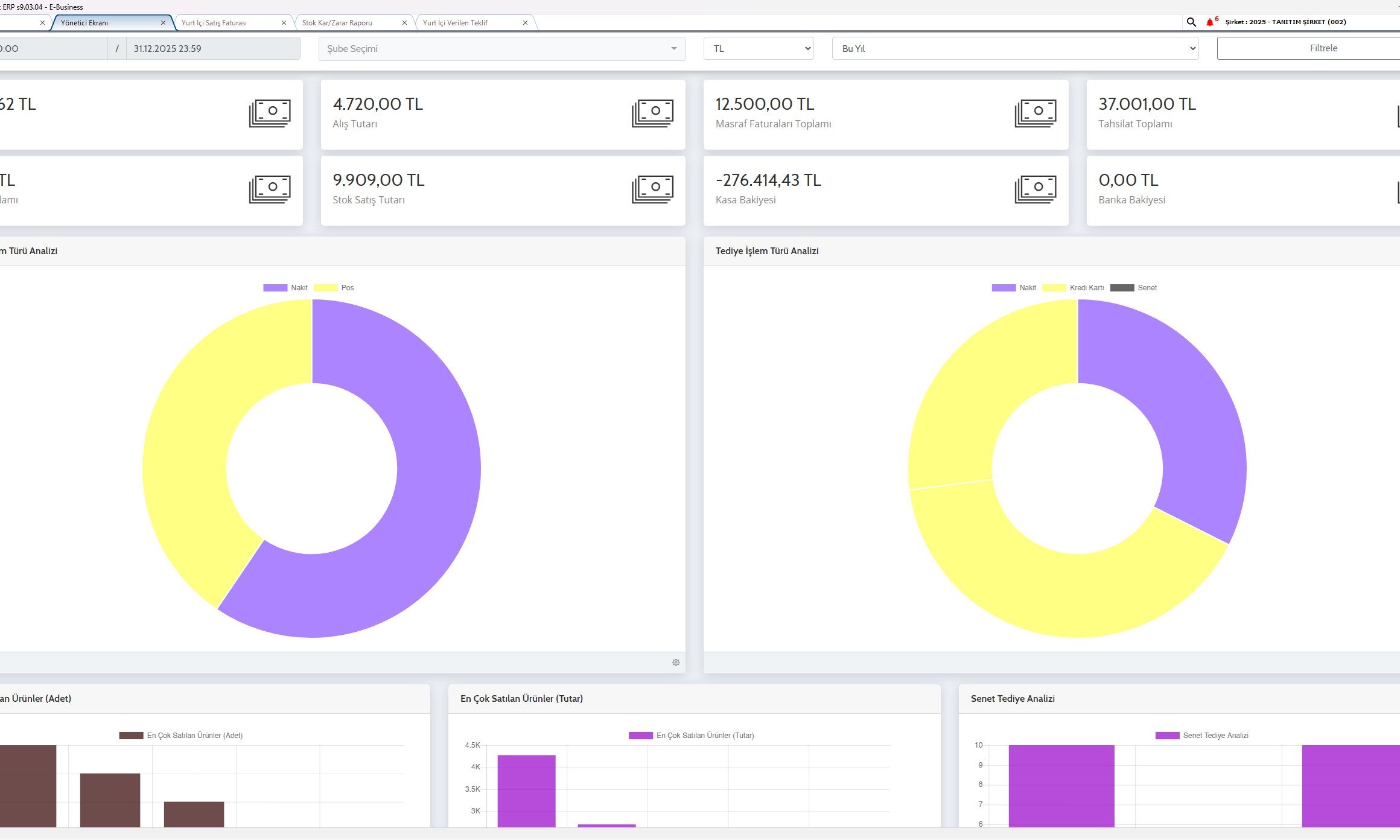Click the Nakit purple legend swatch in Tediye chart
Screen dimensions: 1400x840
point(1004,288)
